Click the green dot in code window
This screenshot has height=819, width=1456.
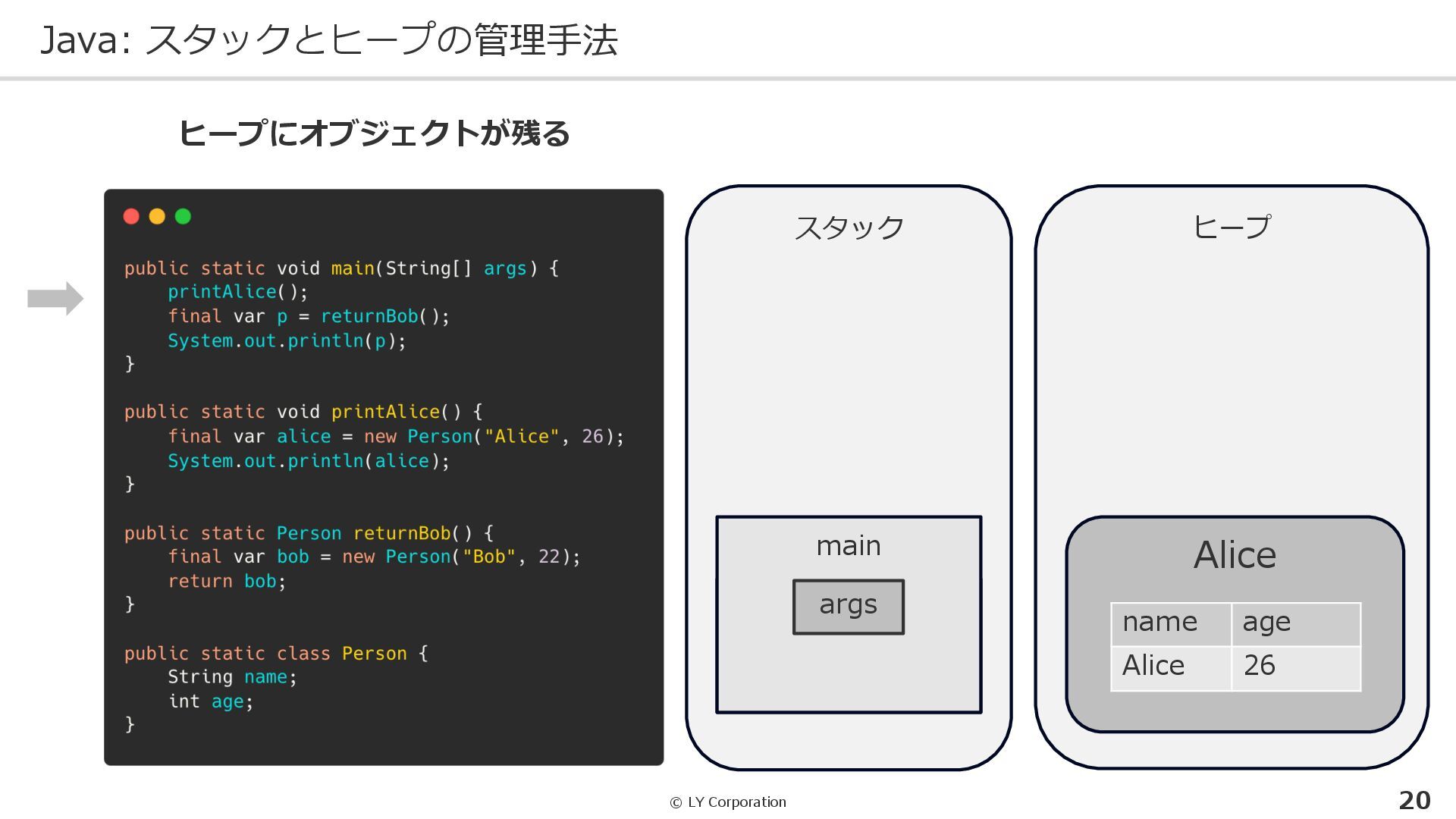pyautogui.click(x=183, y=217)
